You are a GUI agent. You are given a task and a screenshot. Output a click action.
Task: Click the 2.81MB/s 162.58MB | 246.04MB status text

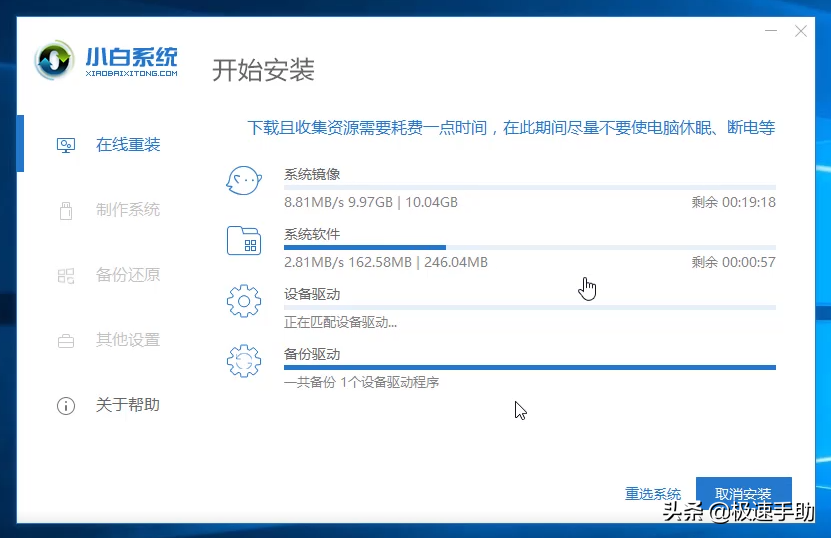(x=386, y=262)
